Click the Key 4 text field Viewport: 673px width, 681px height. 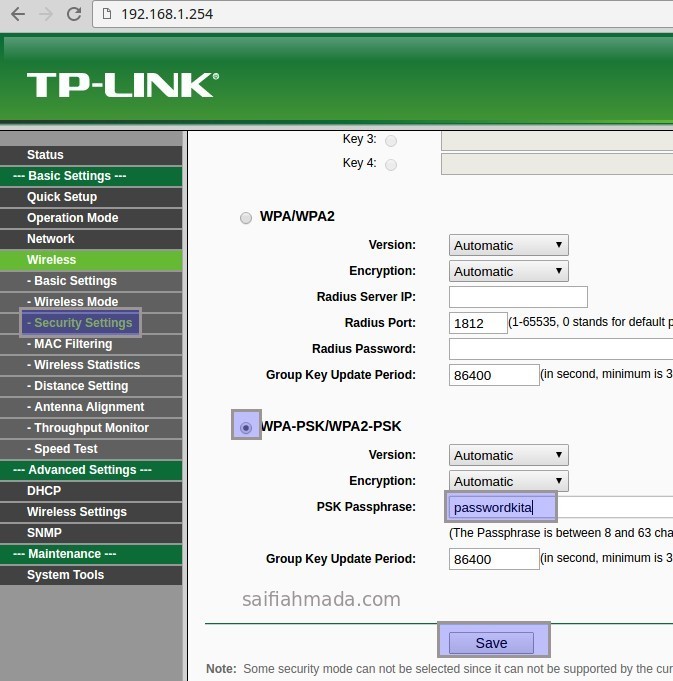[x=557, y=165]
